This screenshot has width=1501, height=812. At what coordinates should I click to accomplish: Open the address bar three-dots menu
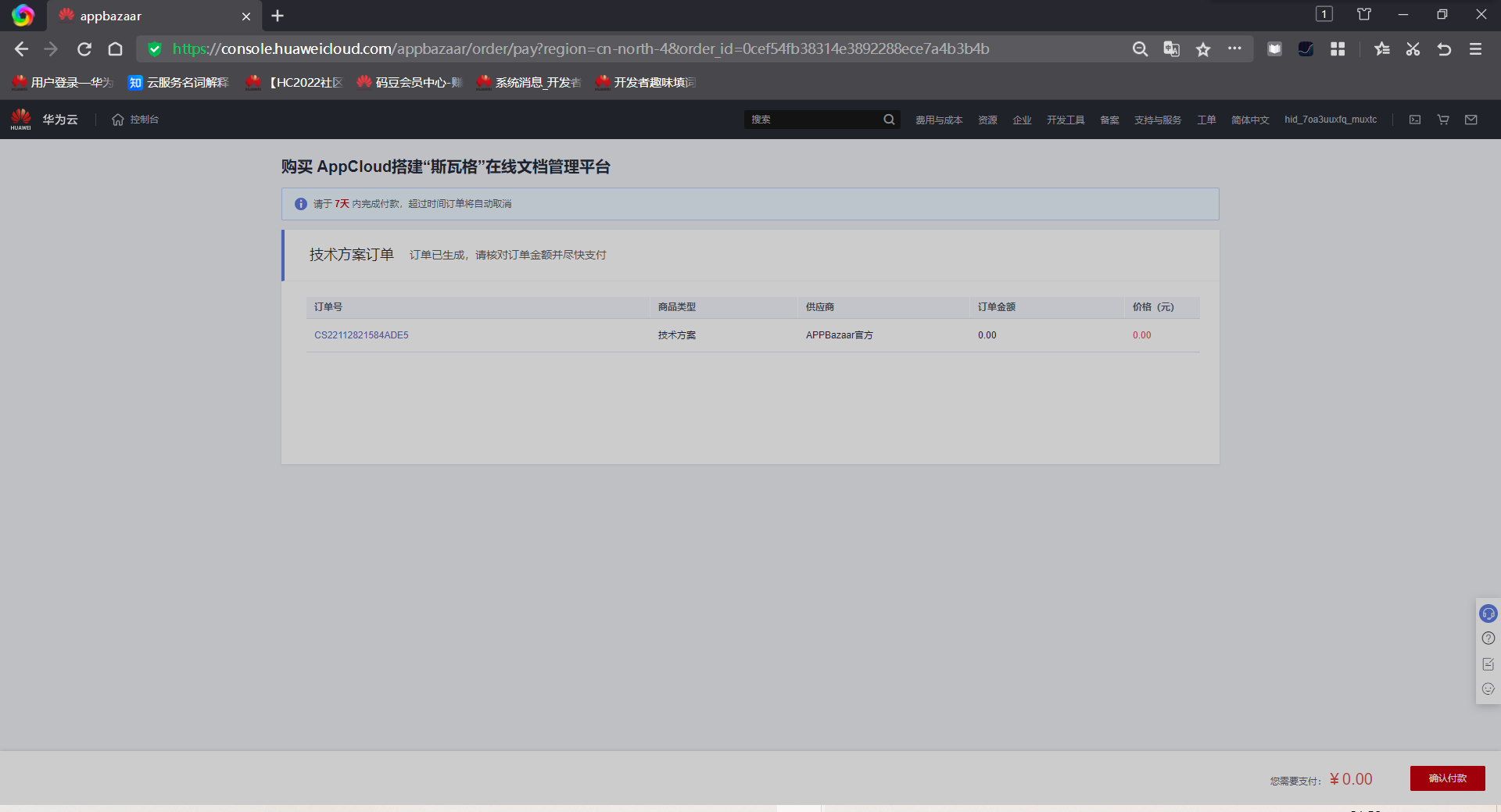click(x=1234, y=48)
